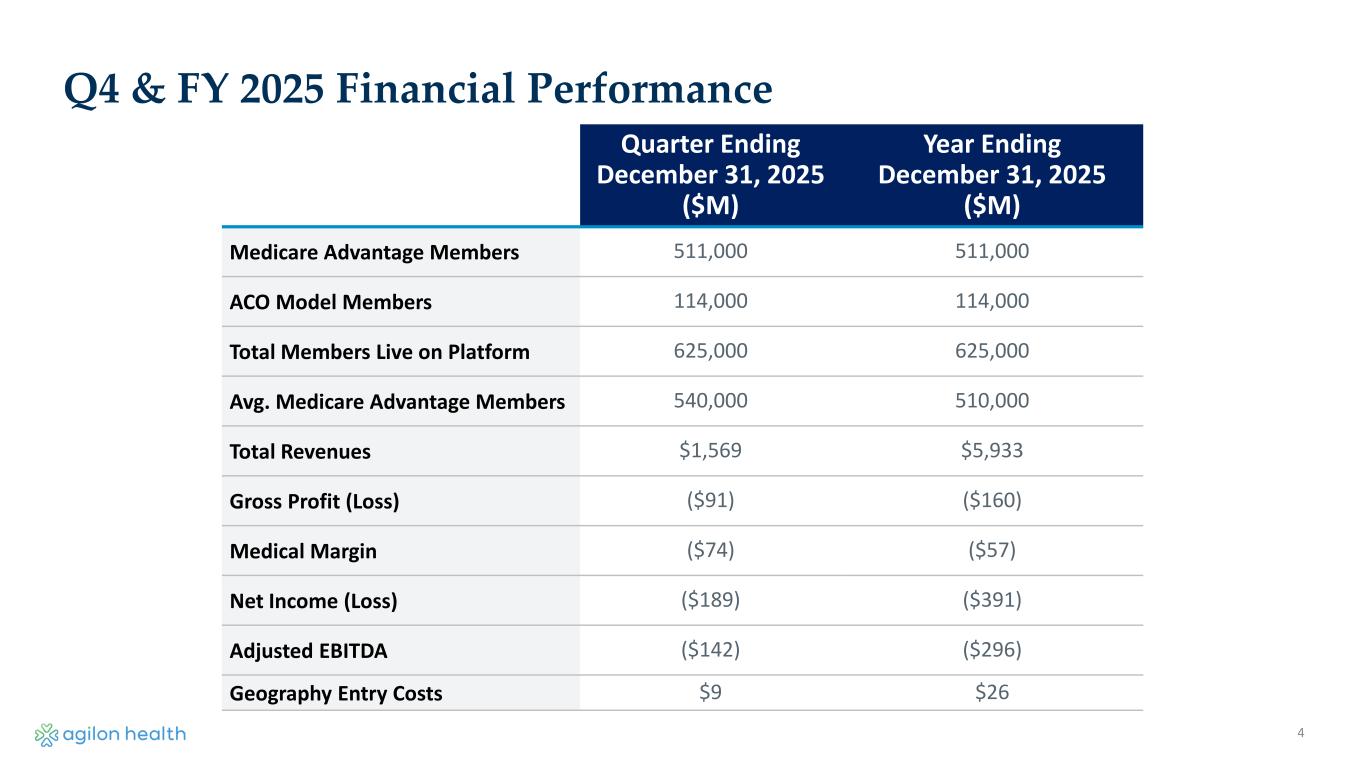
Task: Click the agilon health wordmark text
Action: tap(124, 734)
